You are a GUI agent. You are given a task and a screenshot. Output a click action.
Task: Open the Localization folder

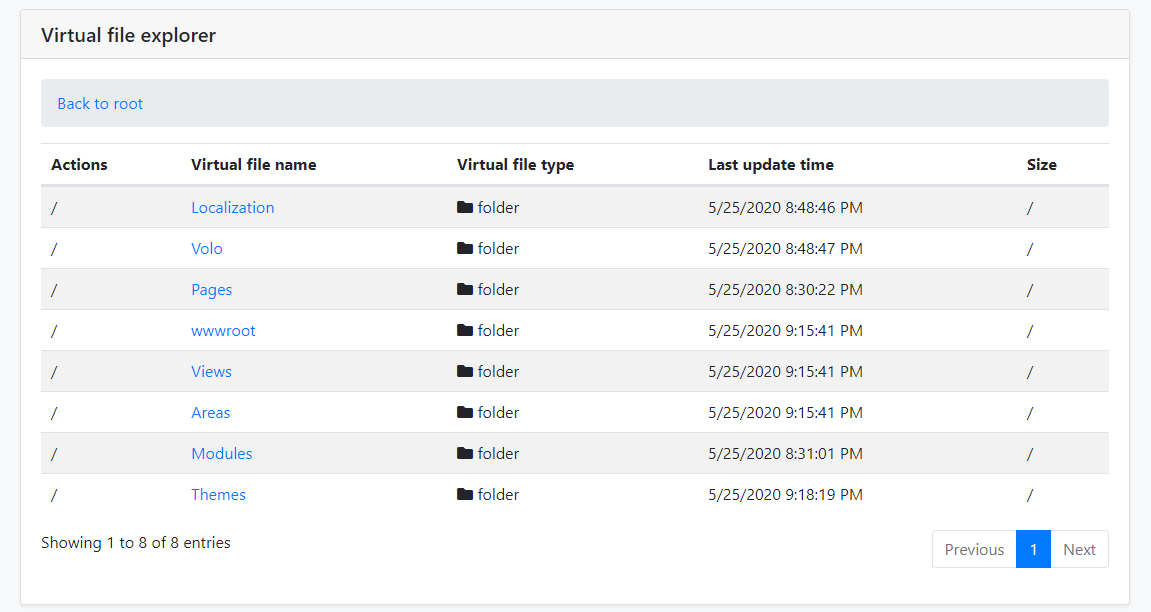tap(232, 207)
